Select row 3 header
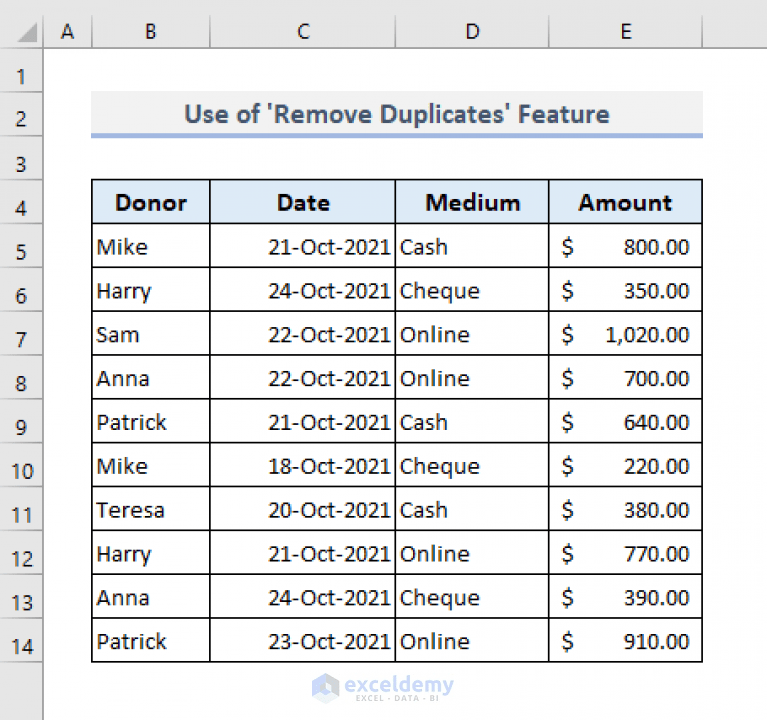Viewport: 767px width, 720px height. [21, 158]
